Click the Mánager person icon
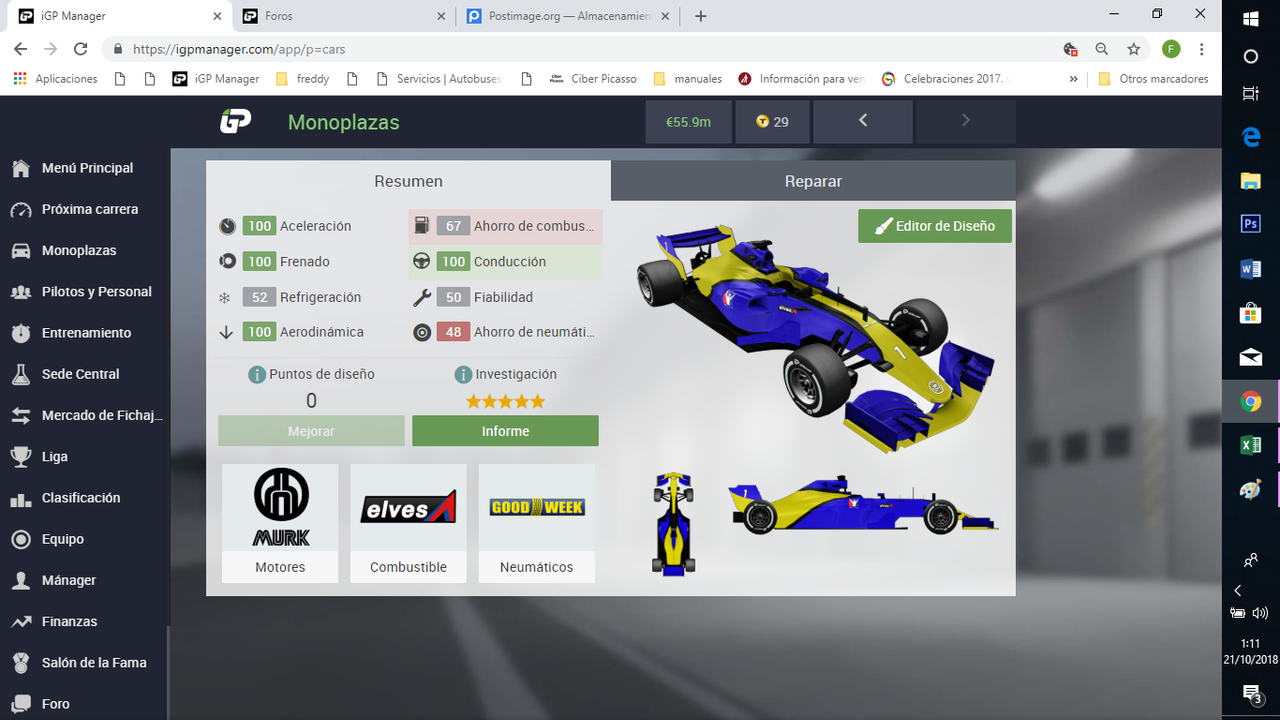1280x720 pixels. (x=21, y=580)
